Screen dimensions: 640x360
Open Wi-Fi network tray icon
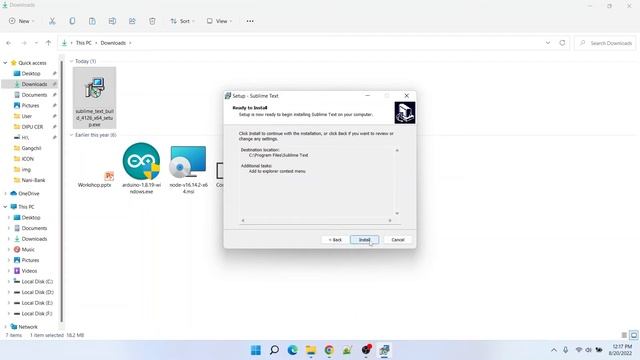pos(579,350)
